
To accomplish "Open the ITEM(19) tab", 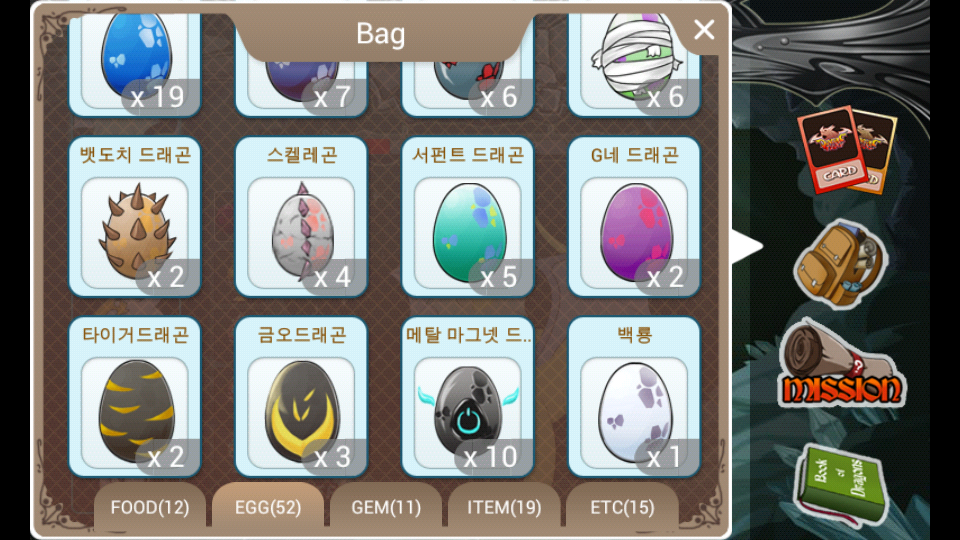I will coord(504,506).
